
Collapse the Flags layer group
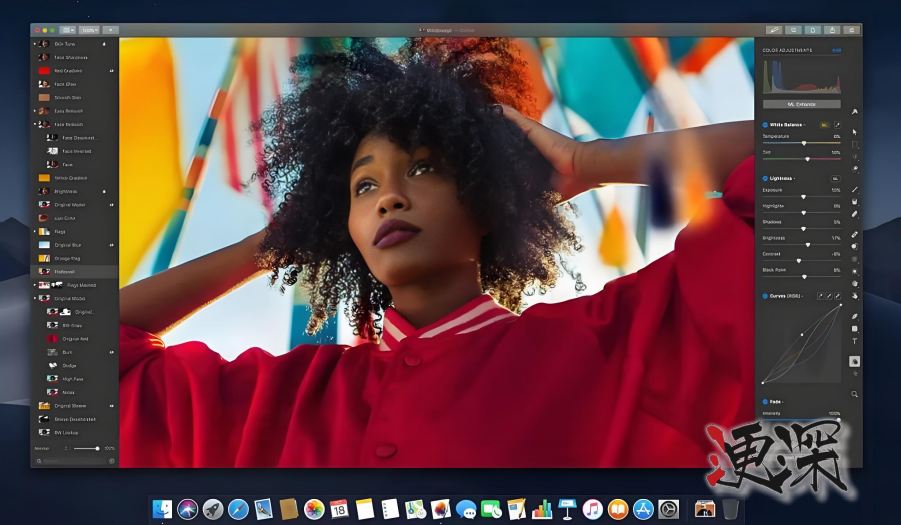click(35, 231)
